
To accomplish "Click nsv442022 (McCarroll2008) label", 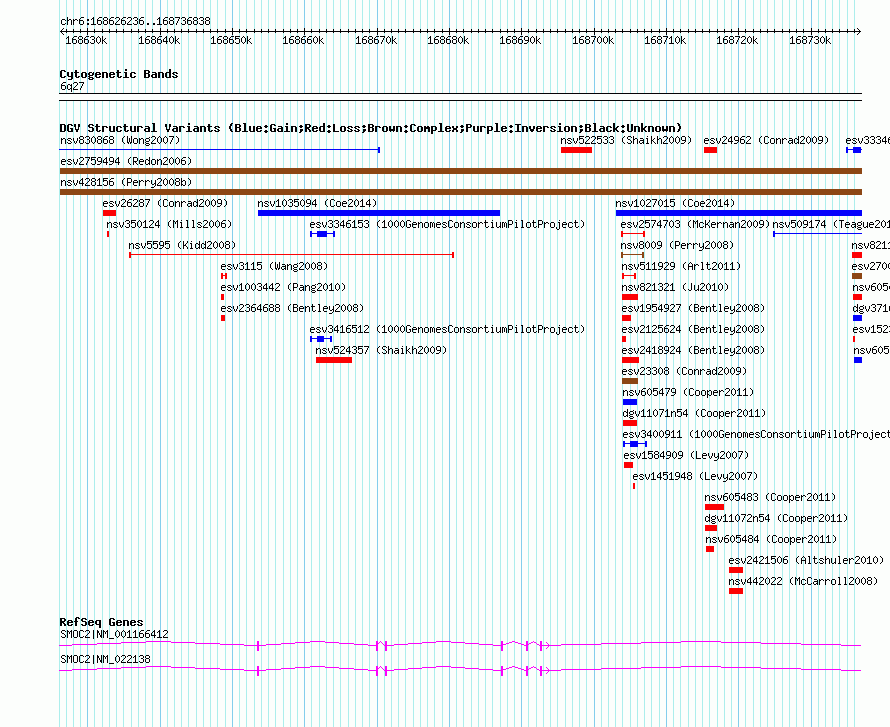I will [803, 581].
